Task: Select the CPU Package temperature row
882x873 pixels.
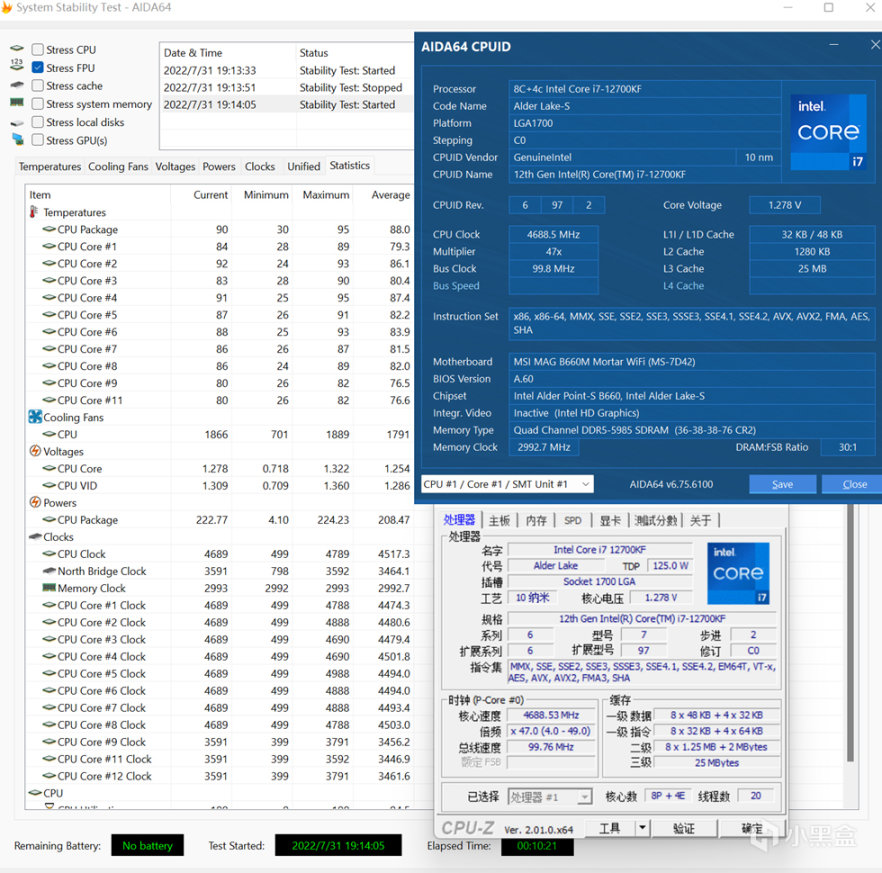Action: click(x=88, y=229)
